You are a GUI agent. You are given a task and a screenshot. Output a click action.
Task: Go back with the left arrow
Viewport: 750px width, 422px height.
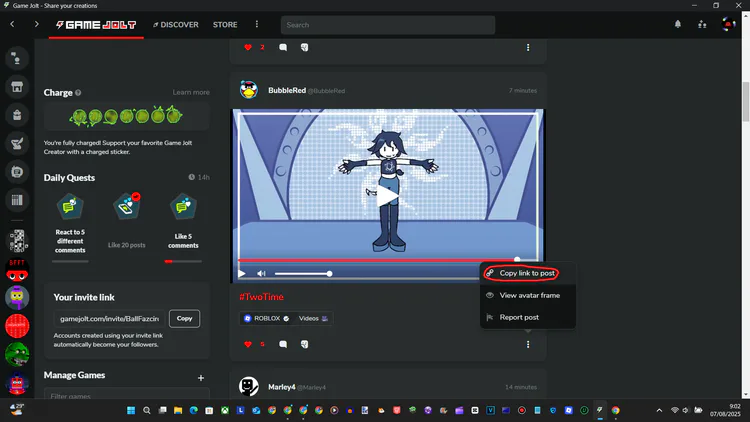pyautogui.click(x=12, y=24)
